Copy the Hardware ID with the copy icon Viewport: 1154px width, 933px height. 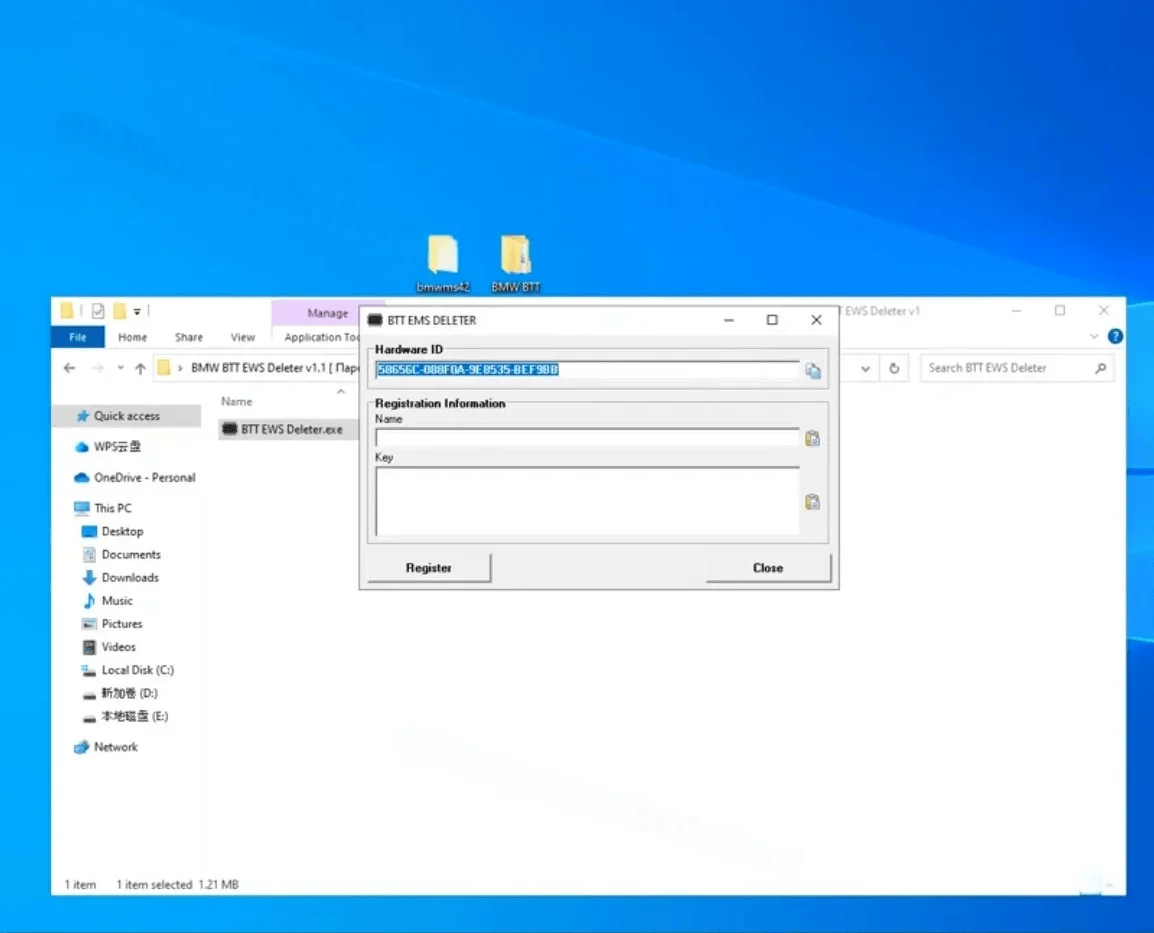[813, 370]
